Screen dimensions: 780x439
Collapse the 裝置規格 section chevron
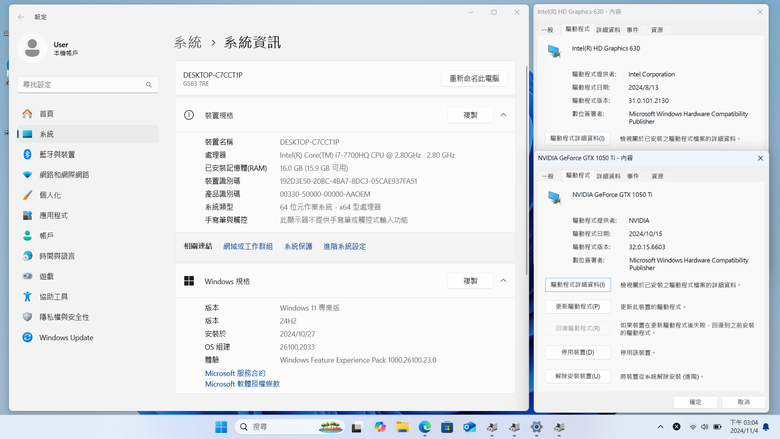(x=503, y=115)
